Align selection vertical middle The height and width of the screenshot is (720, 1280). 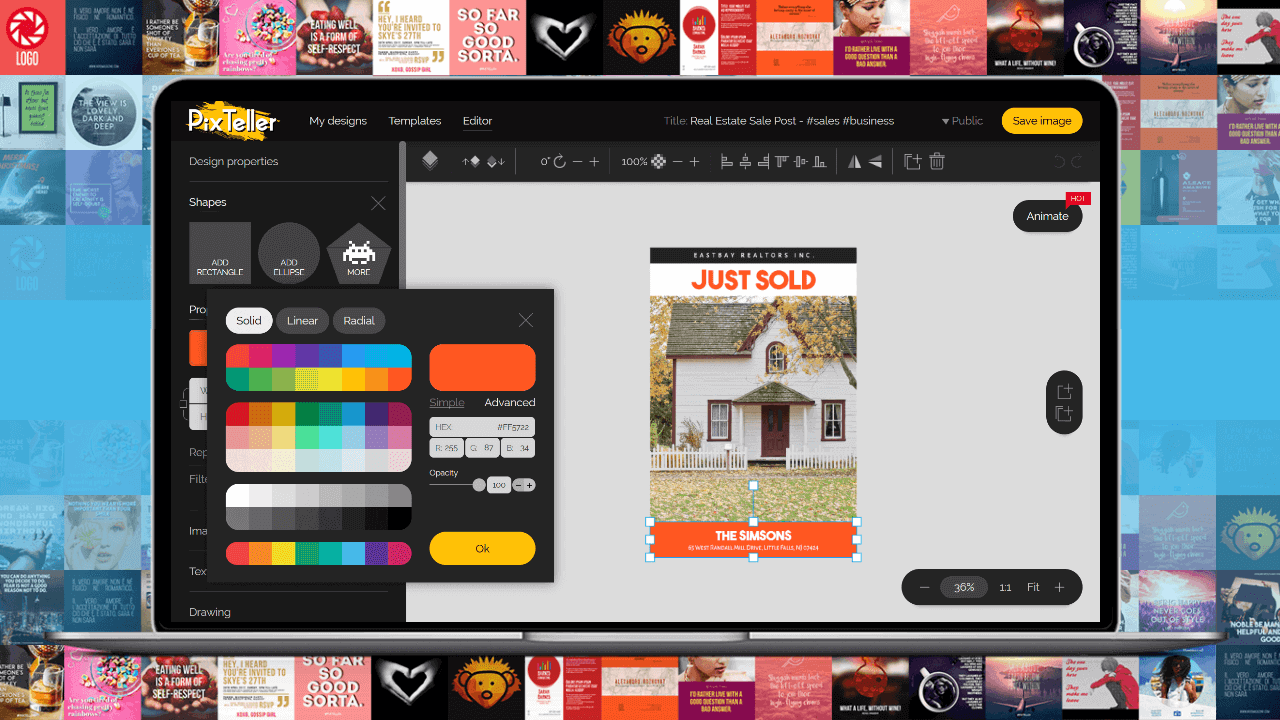tap(800, 161)
